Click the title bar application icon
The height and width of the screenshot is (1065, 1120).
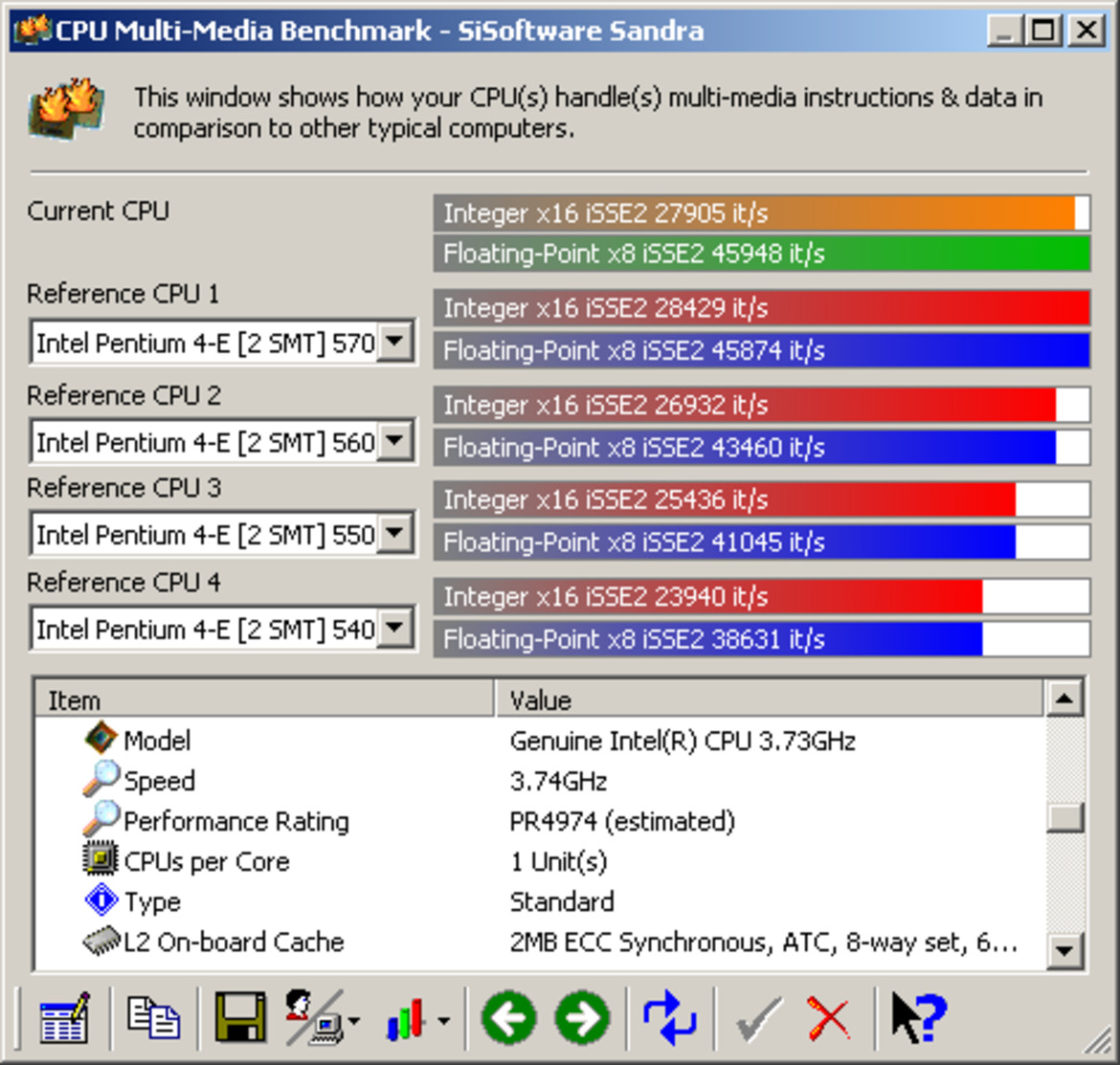(x=33, y=30)
